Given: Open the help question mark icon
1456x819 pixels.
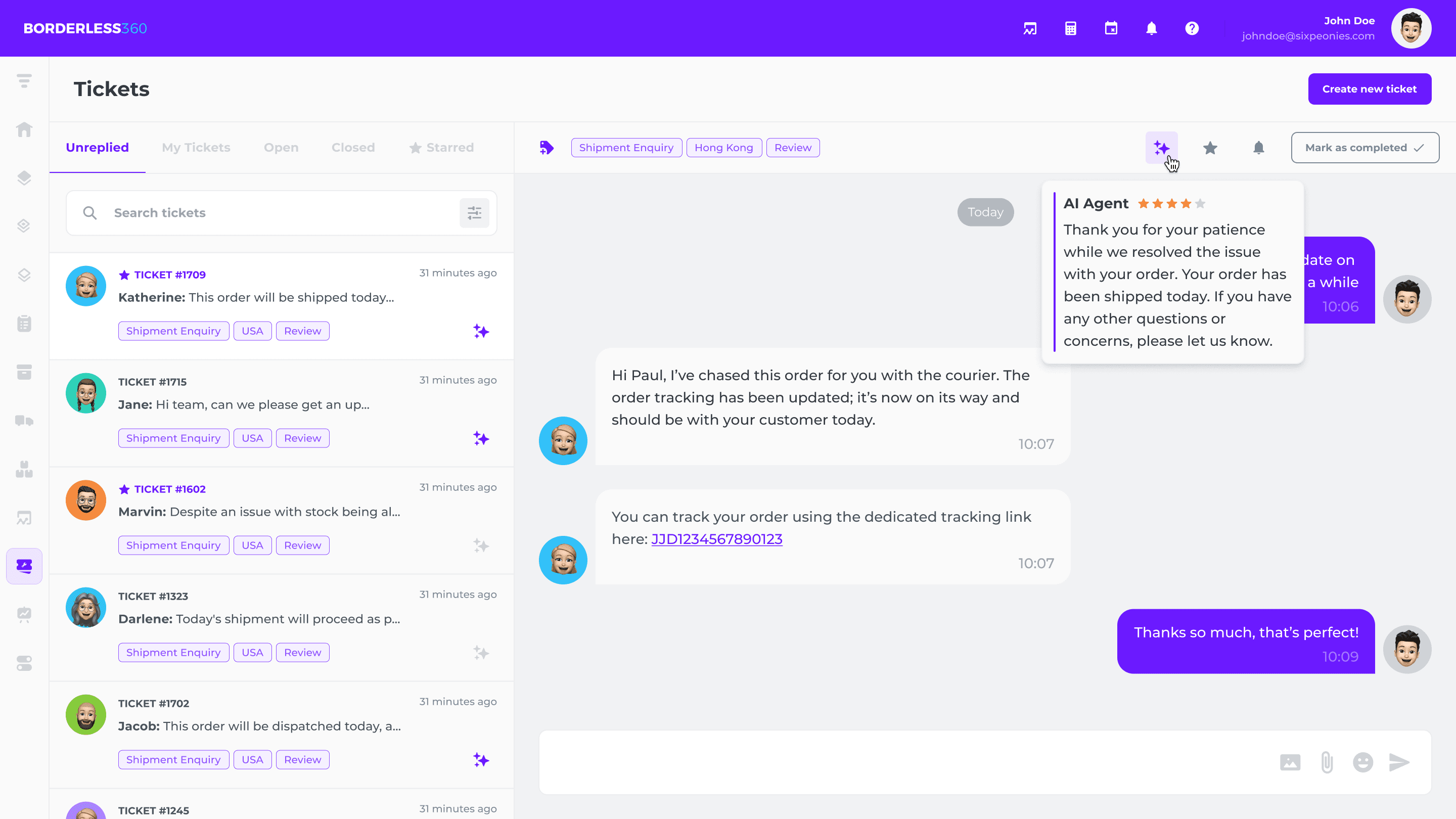Looking at the screenshot, I should (1192, 28).
